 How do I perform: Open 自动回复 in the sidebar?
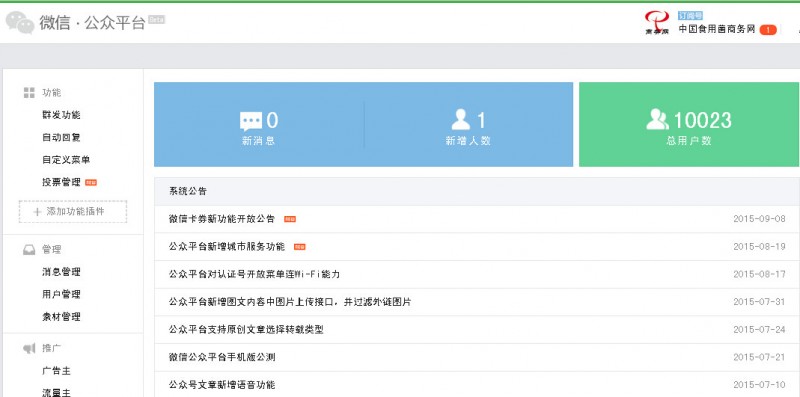coord(61,138)
